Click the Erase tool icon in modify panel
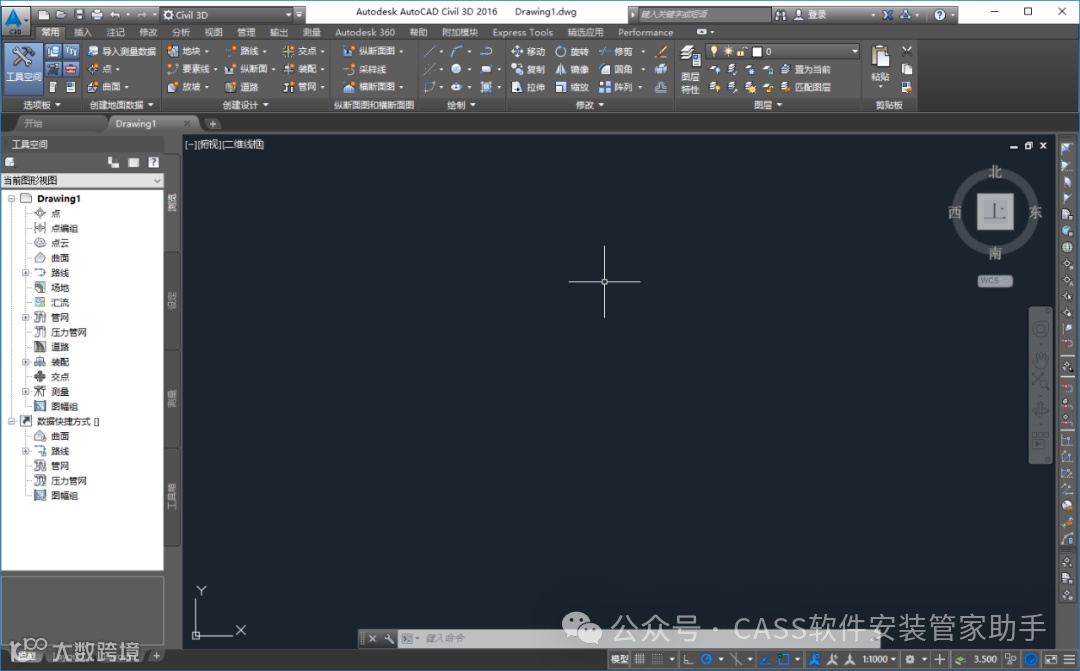Viewport: 1080px width, 671px height. coord(661,51)
